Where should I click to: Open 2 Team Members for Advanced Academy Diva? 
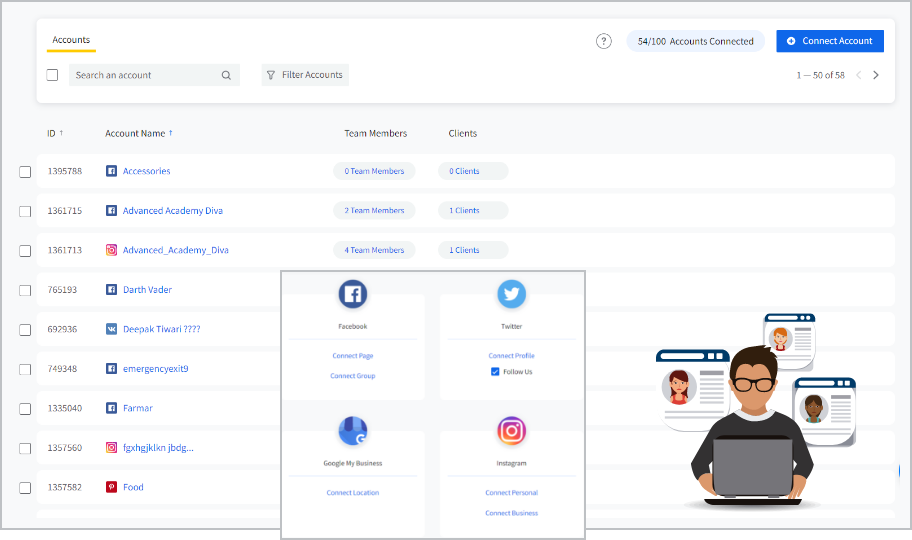(x=374, y=211)
